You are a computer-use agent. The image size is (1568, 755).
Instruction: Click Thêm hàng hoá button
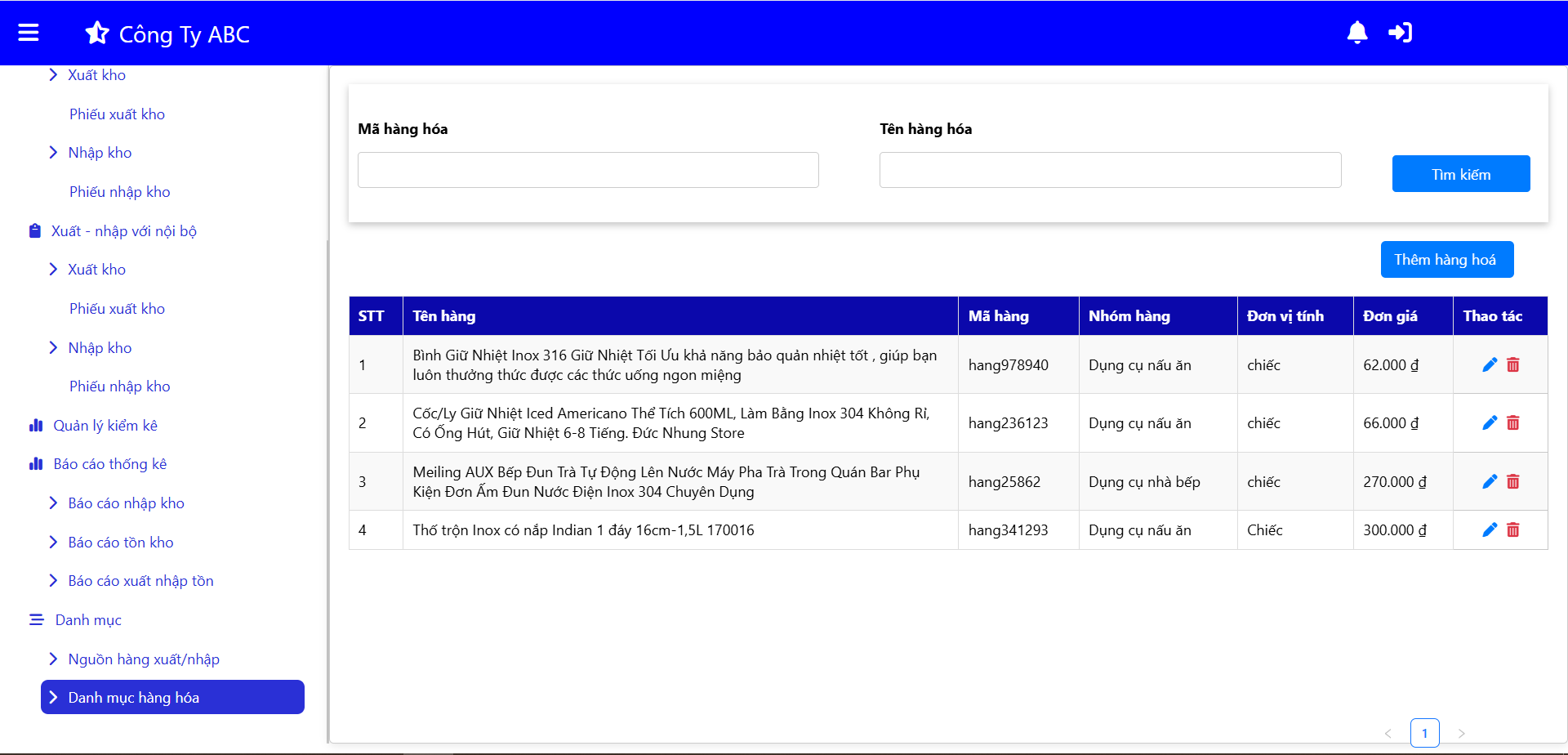click(x=1445, y=260)
